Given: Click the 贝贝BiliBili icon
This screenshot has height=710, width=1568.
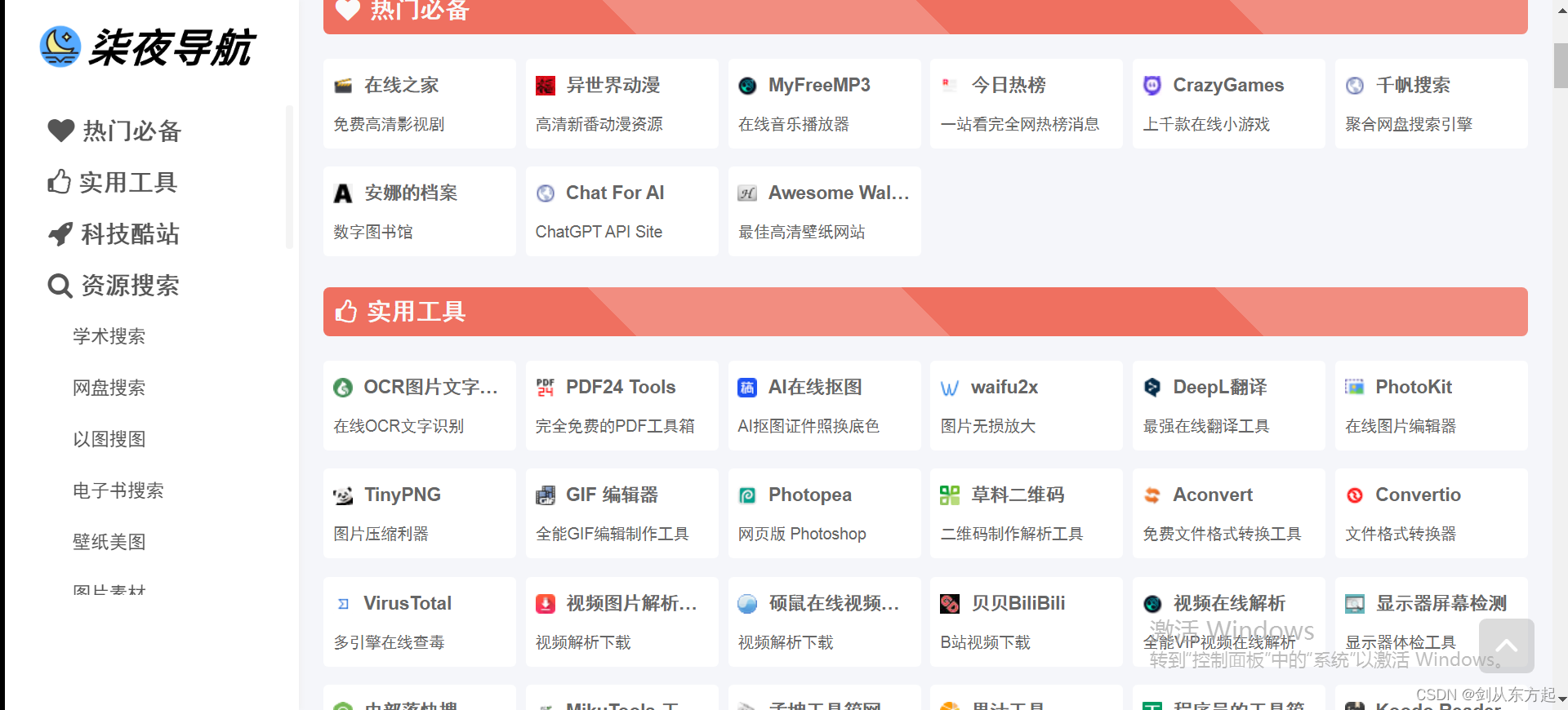Looking at the screenshot, I should coord(950,604).
